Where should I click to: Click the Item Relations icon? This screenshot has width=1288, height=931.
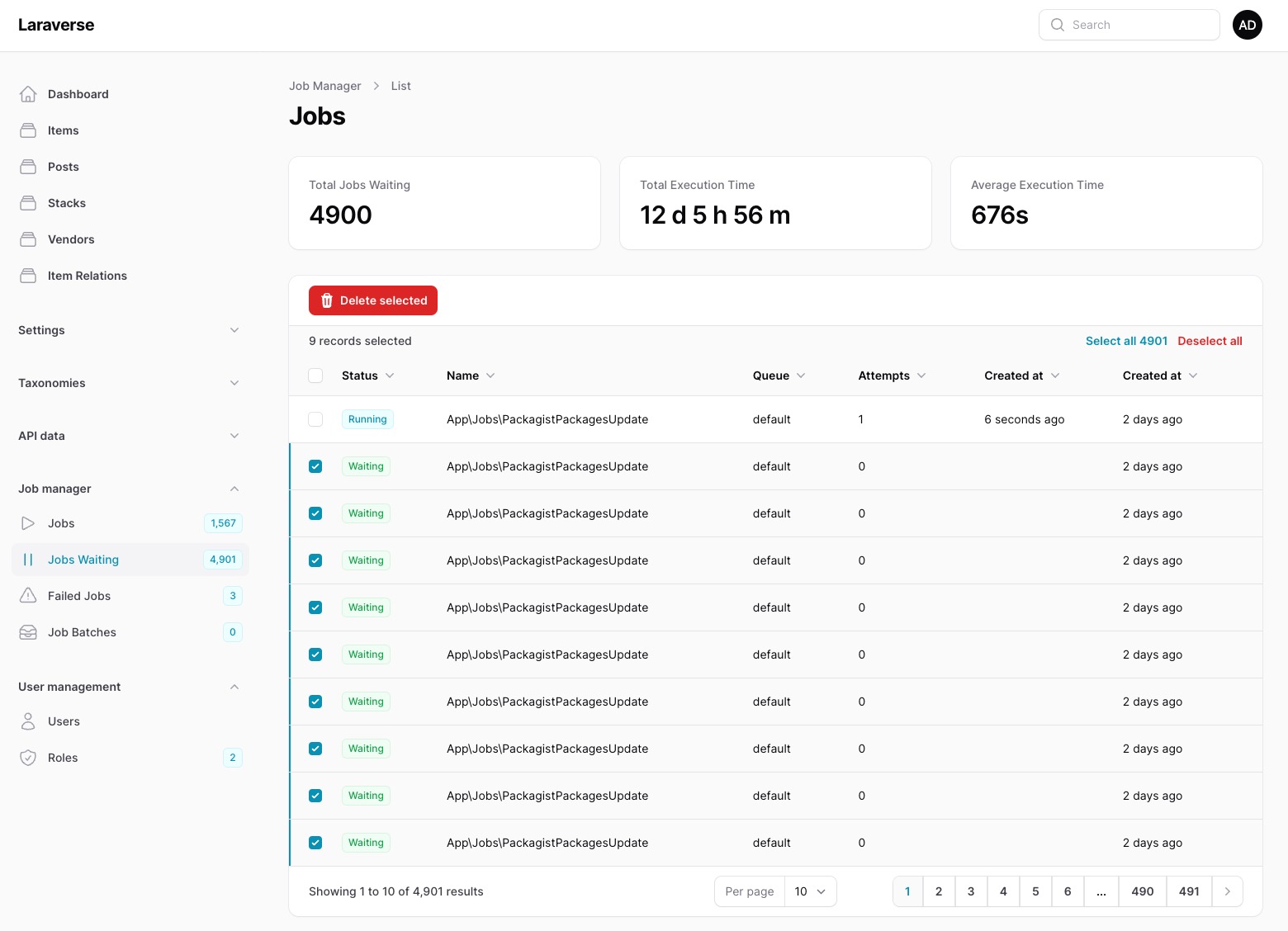click(x=28, y=276)
